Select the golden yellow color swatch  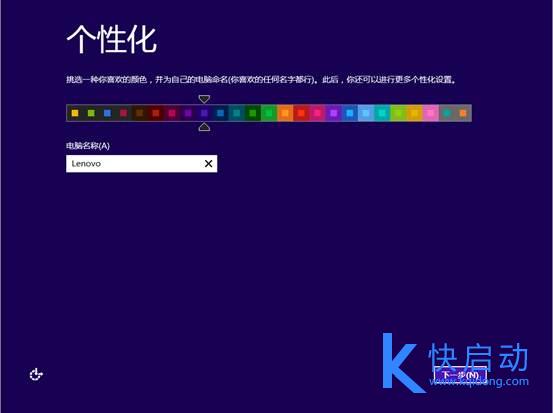click(x=415, y=113)
